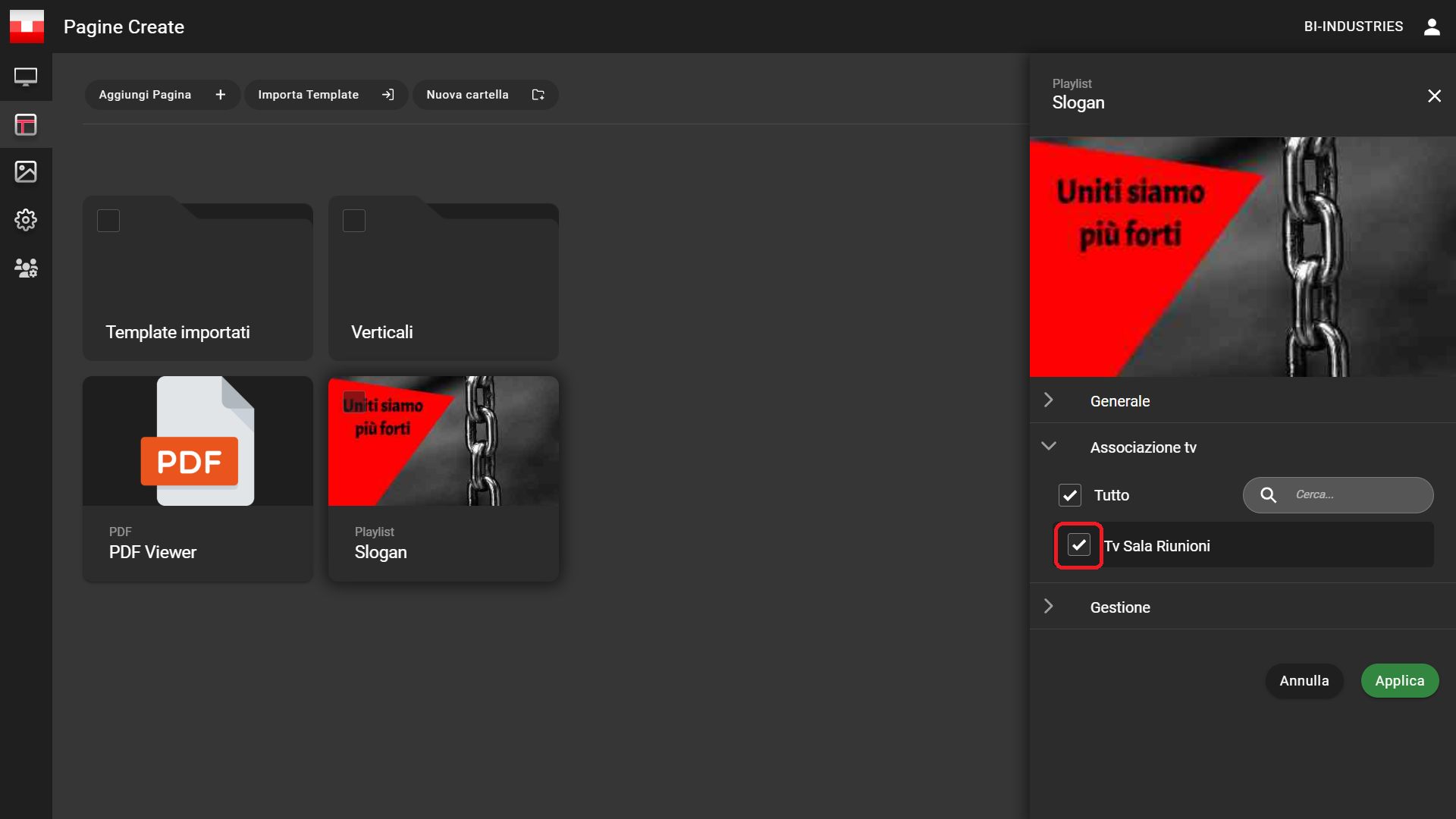Select the pages layout icon in sidebar
The image size is (1456, 819).
tap(26, 124)
